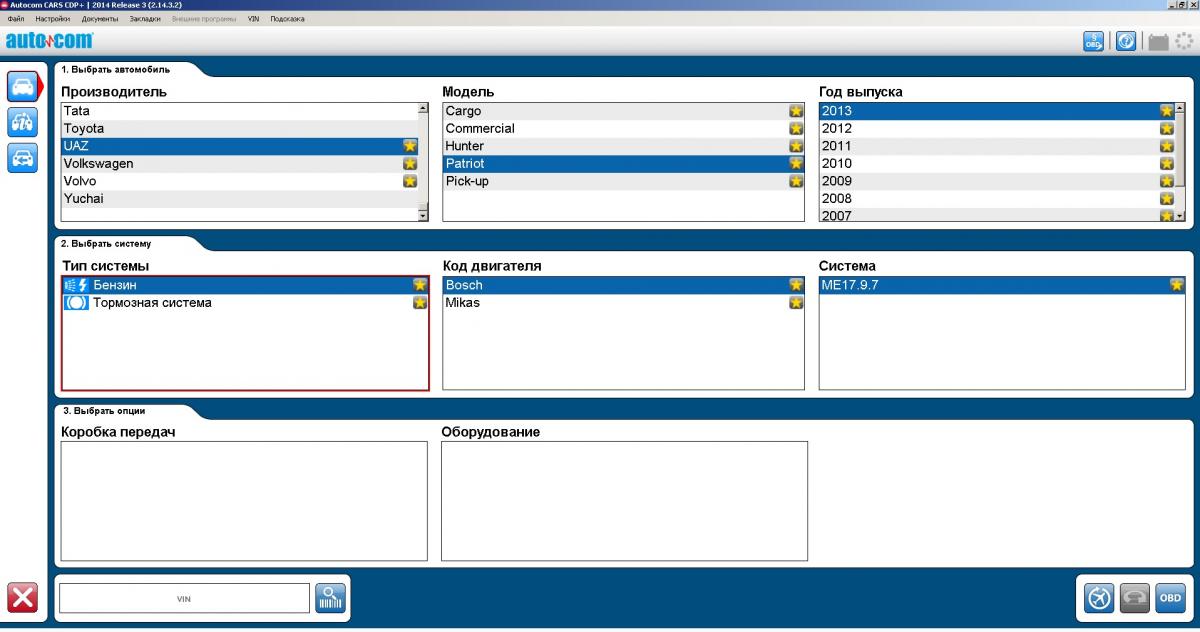Toggle the favorite star for Patriot
This screenshot has width=1200, height=632.
point(796,164)
